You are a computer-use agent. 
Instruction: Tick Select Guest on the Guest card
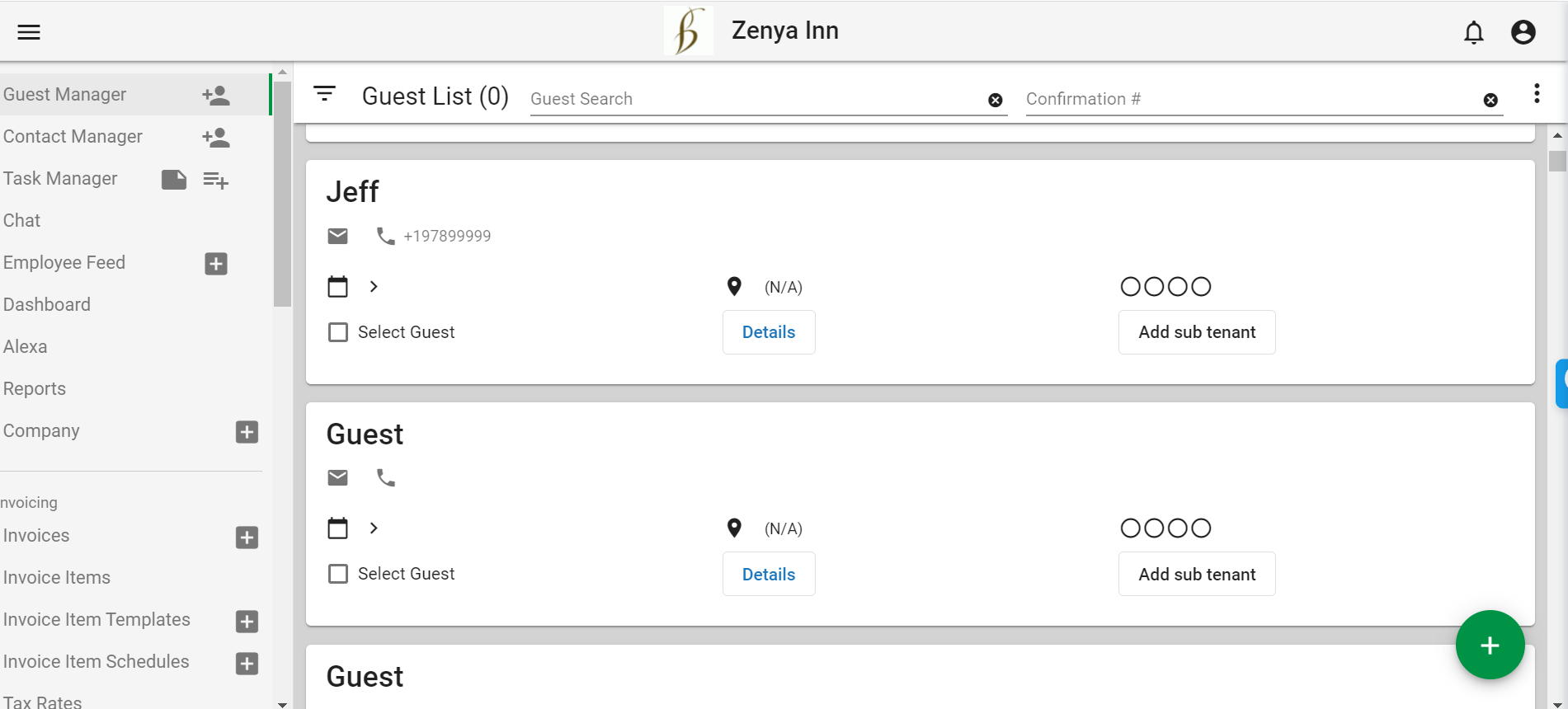[x=337, y=573]
